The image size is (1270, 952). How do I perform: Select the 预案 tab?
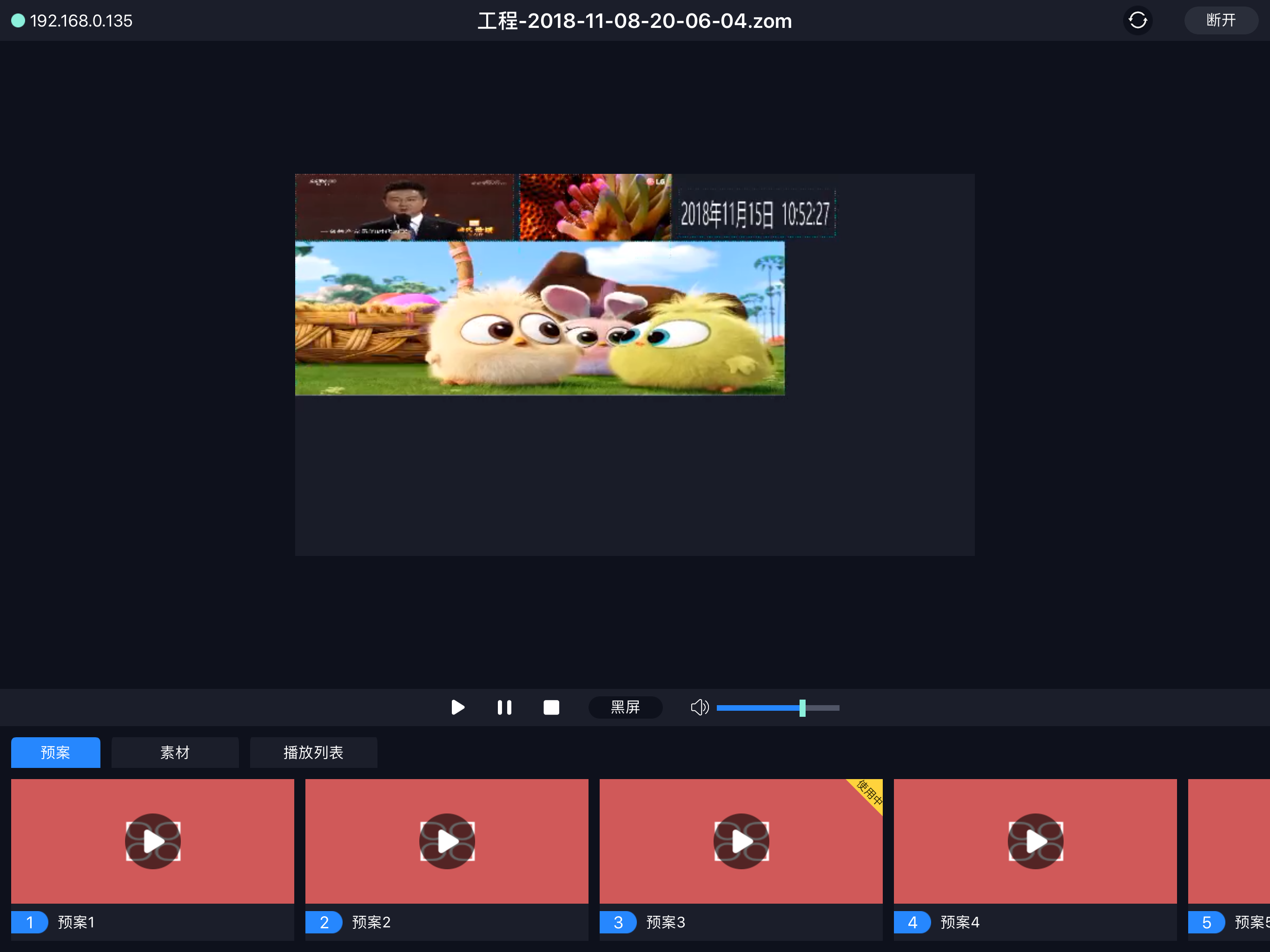pos(56,752)
